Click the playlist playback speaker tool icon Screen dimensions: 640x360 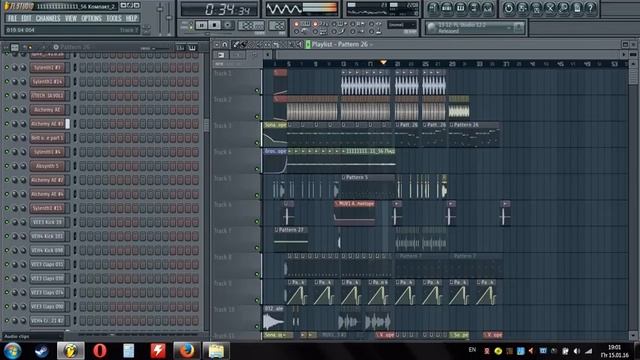pyautogui.click(x=300, y=44)
